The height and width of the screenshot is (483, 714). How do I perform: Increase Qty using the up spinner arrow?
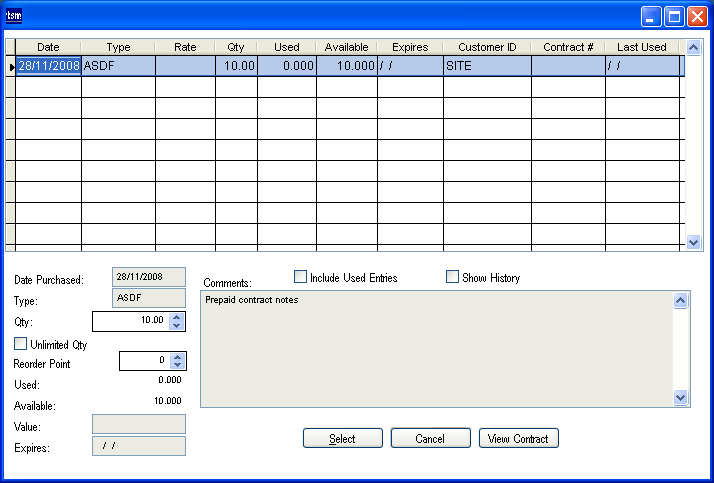tap(177, 316)
